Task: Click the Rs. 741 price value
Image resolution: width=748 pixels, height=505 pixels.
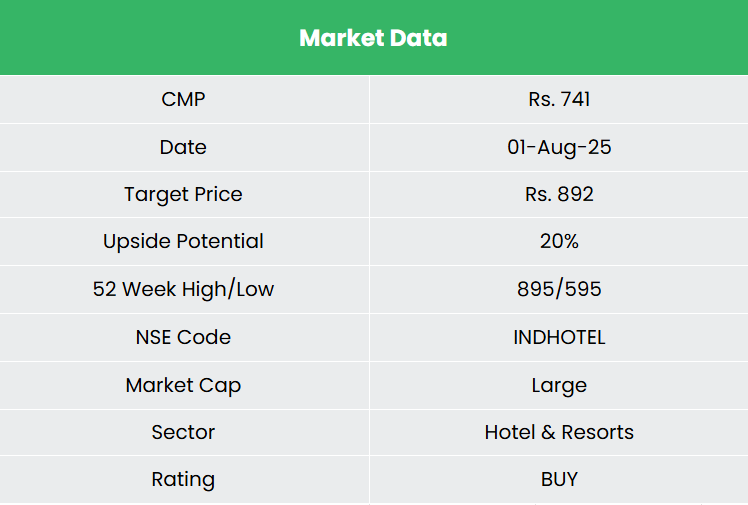Action: (559, 99)
